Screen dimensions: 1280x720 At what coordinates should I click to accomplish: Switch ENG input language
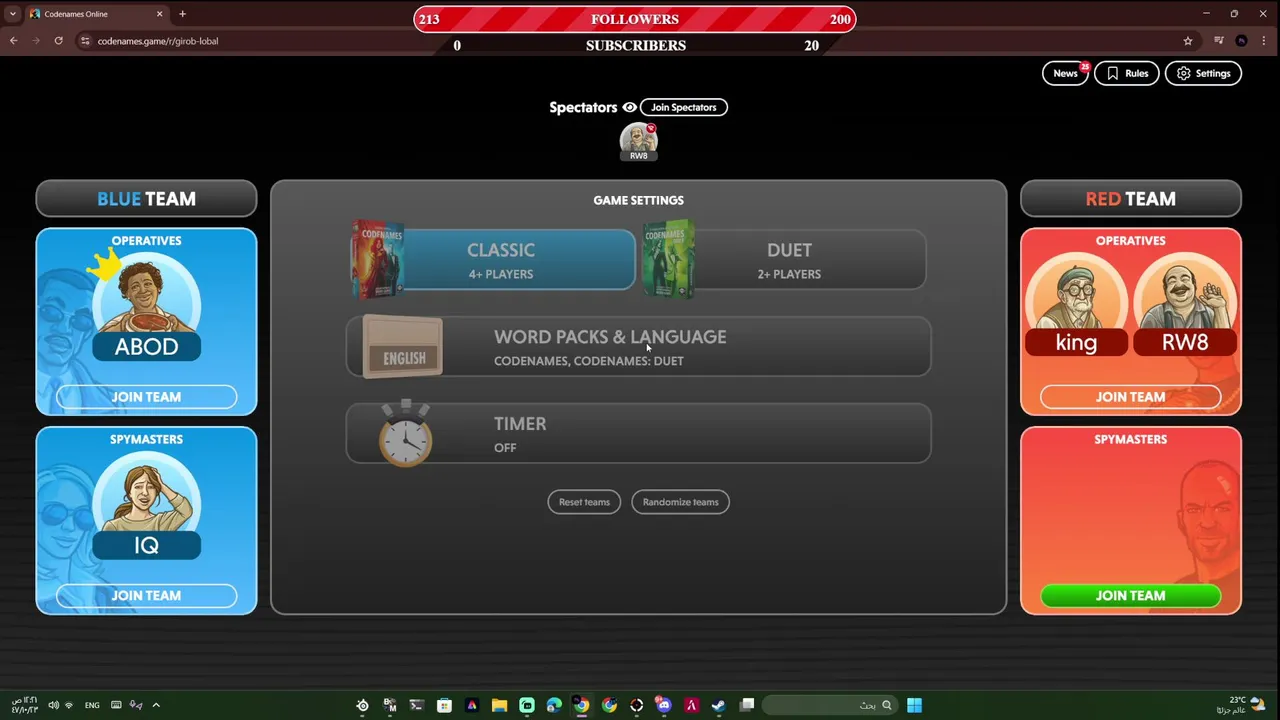pyautogui.click(x=92, y=705)
